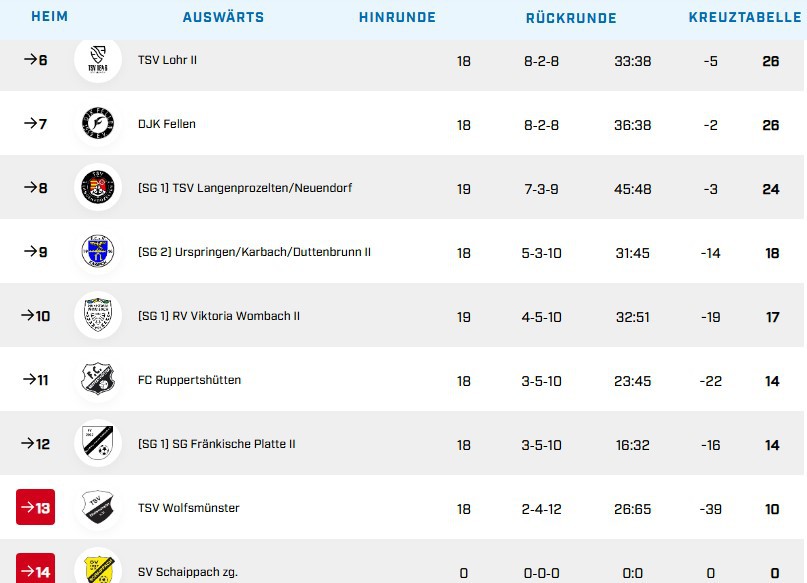Click the TSV Lohr II club logo
The height and width of the screenshot is (583, 807).
98,60
